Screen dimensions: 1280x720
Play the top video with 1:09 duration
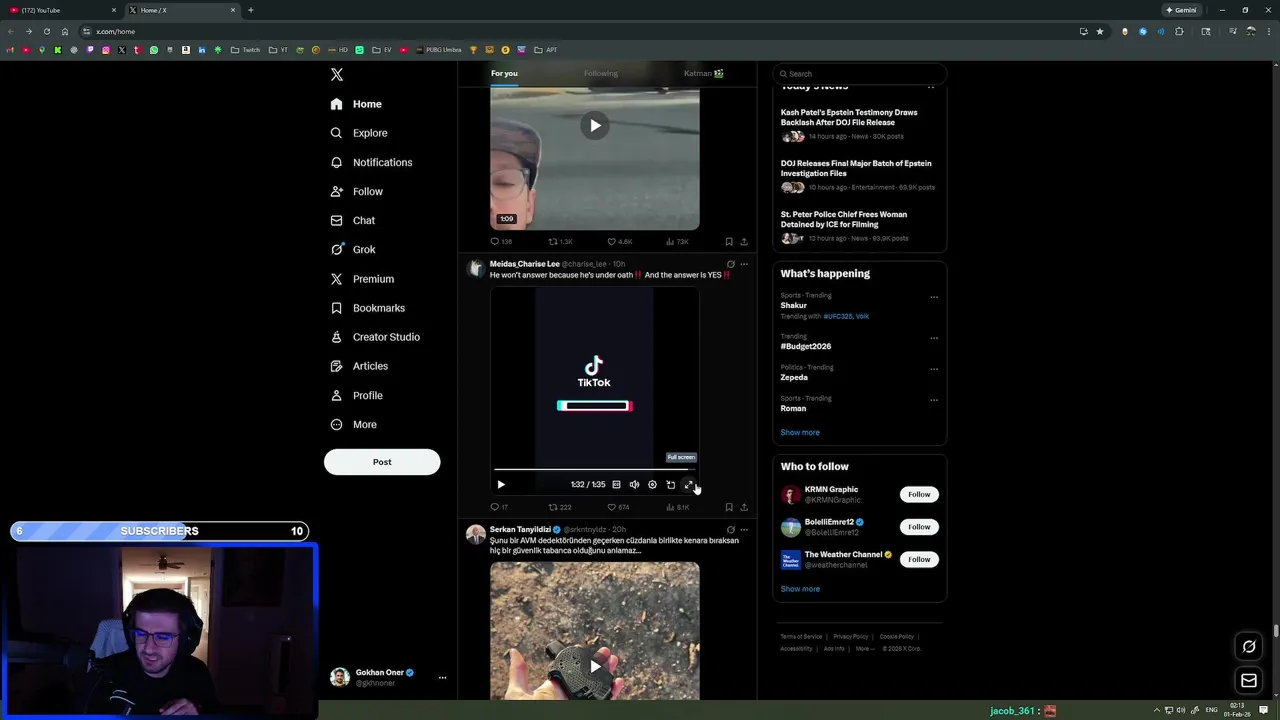(595, 125)
